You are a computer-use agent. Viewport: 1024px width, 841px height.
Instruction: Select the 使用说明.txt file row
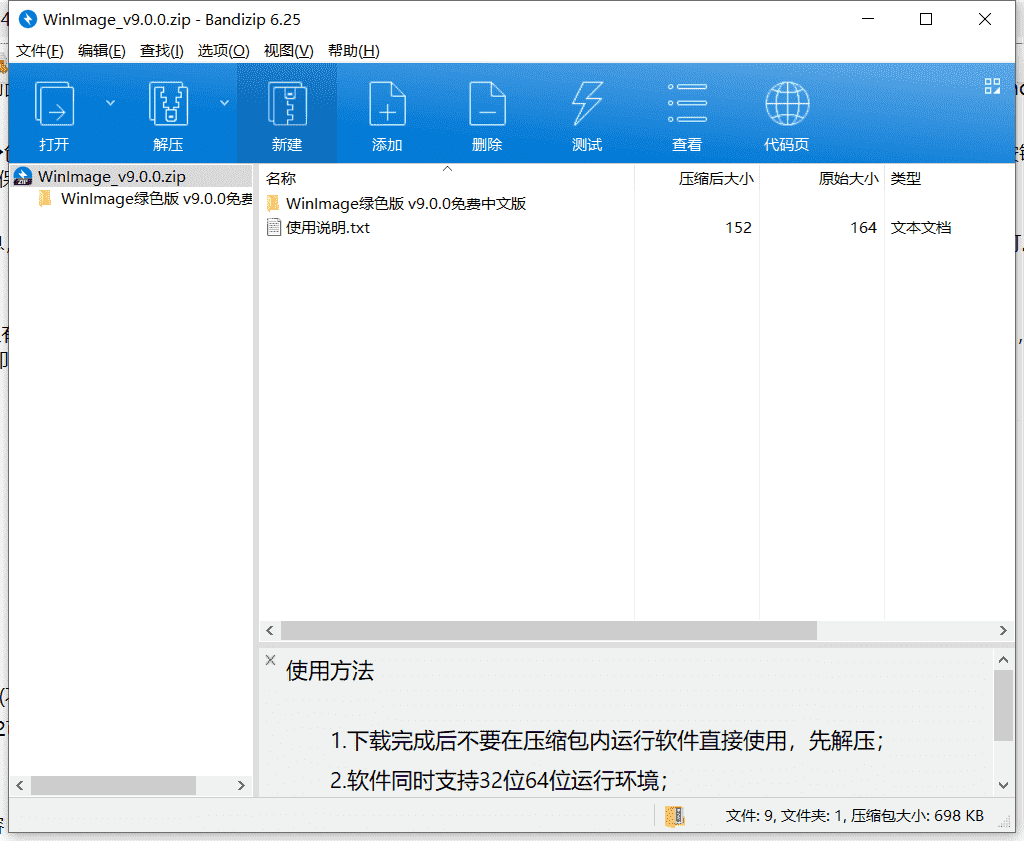coord(637,227)
